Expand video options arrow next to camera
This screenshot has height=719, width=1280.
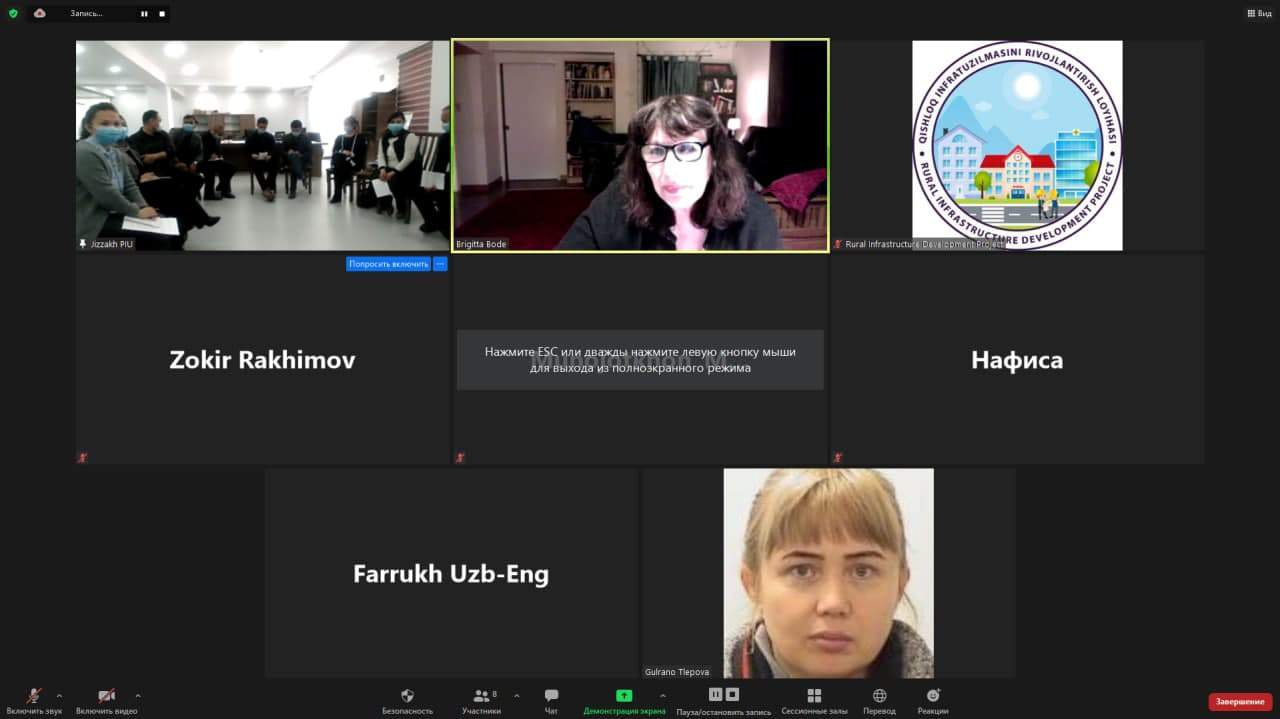tap(138, 695)
